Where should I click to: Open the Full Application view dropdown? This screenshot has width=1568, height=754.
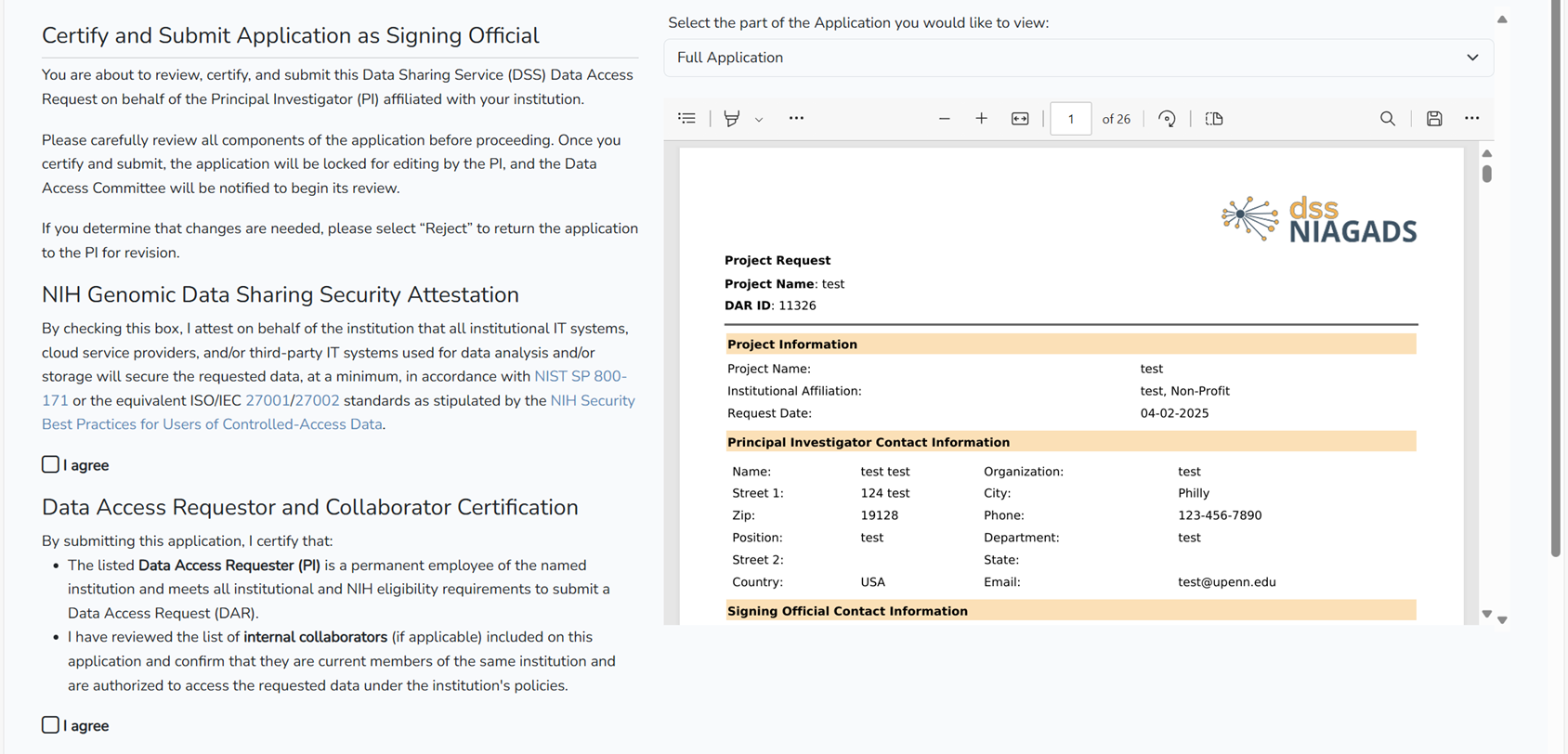1078,58
